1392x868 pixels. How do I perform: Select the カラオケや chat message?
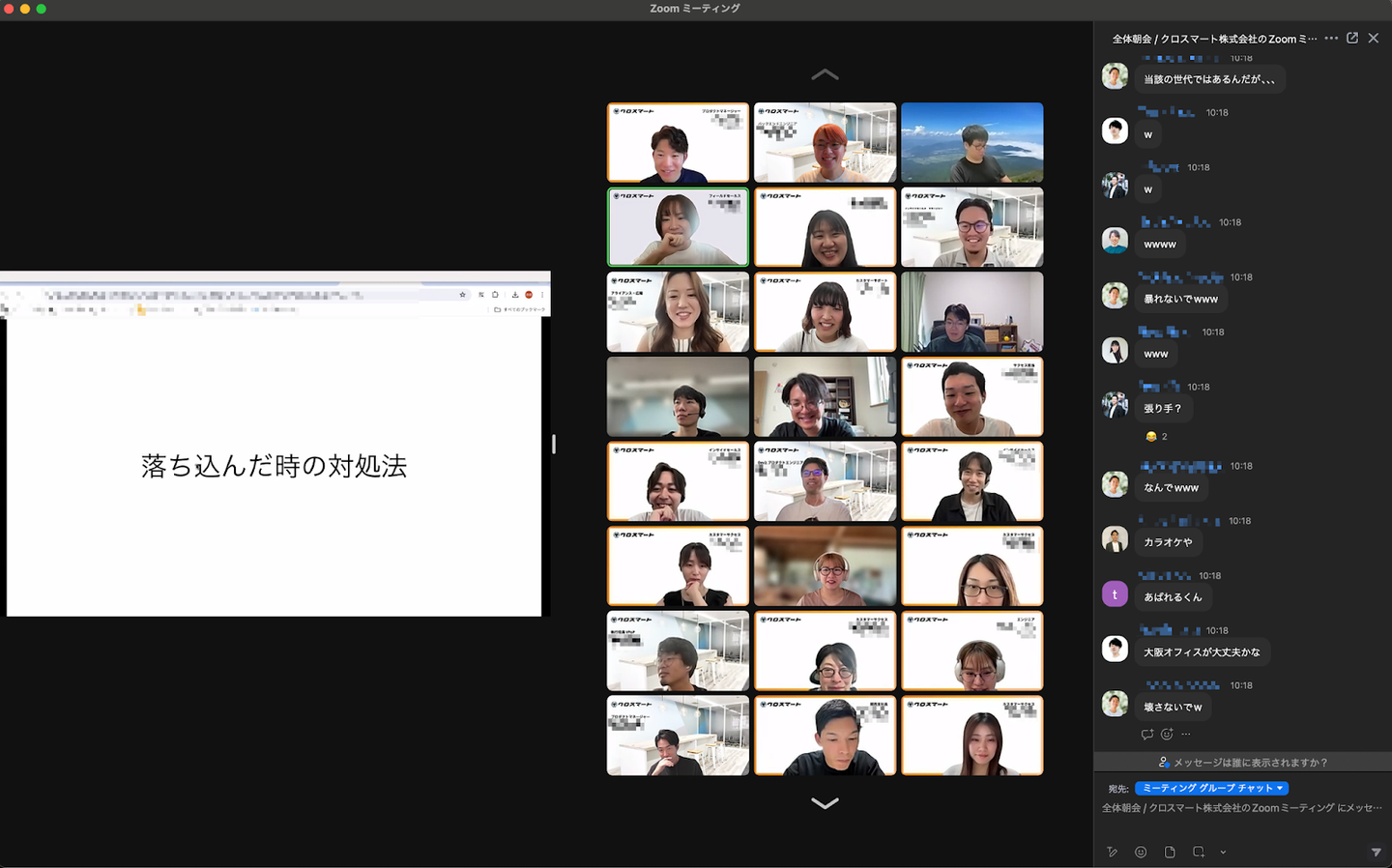click(x=1168, y=542)
